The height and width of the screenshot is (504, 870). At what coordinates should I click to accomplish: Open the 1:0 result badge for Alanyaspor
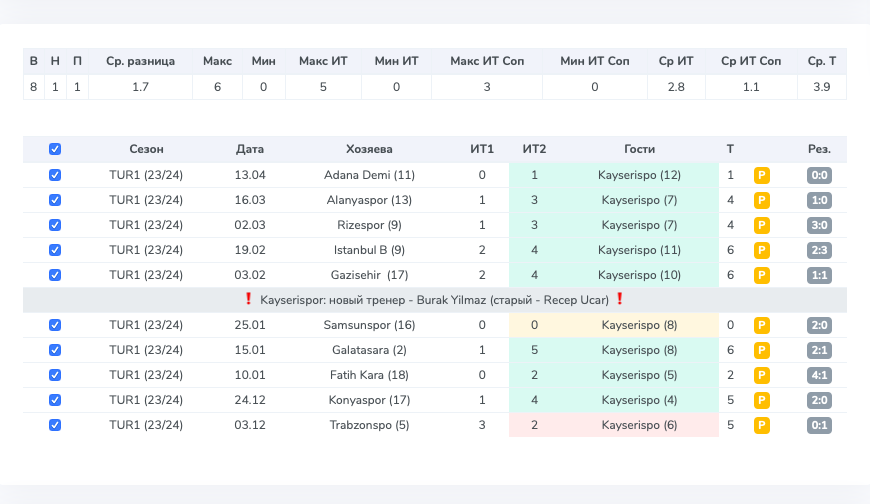(x=820, y=200)
